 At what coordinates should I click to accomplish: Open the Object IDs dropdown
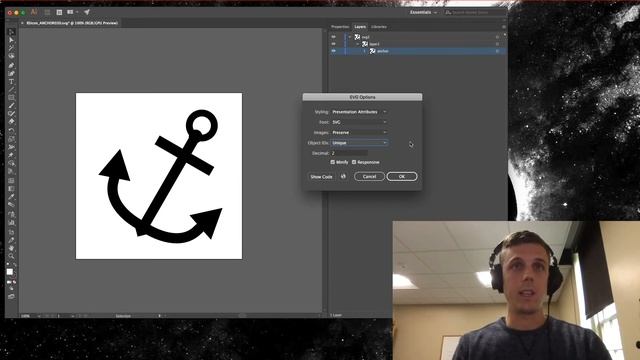pos(359,143)
